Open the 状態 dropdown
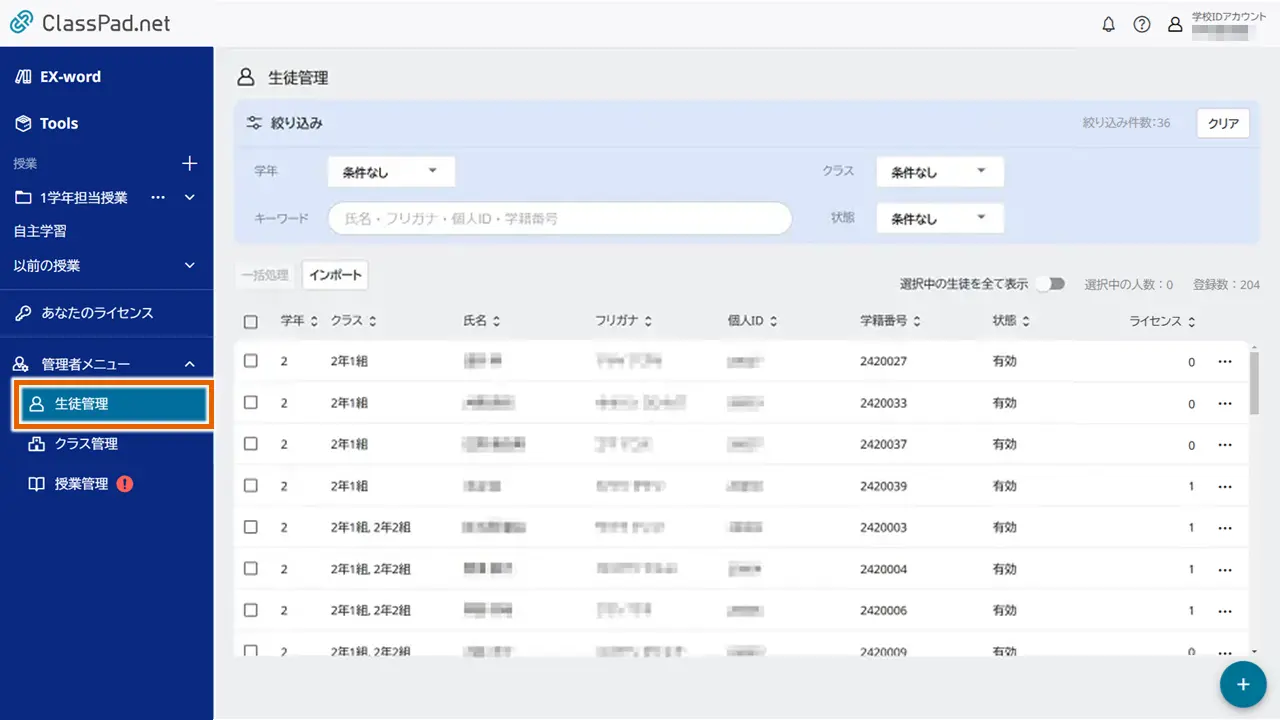Image resolution: width=1280 pixels, height=720 pixels. (x=938, y=217)
